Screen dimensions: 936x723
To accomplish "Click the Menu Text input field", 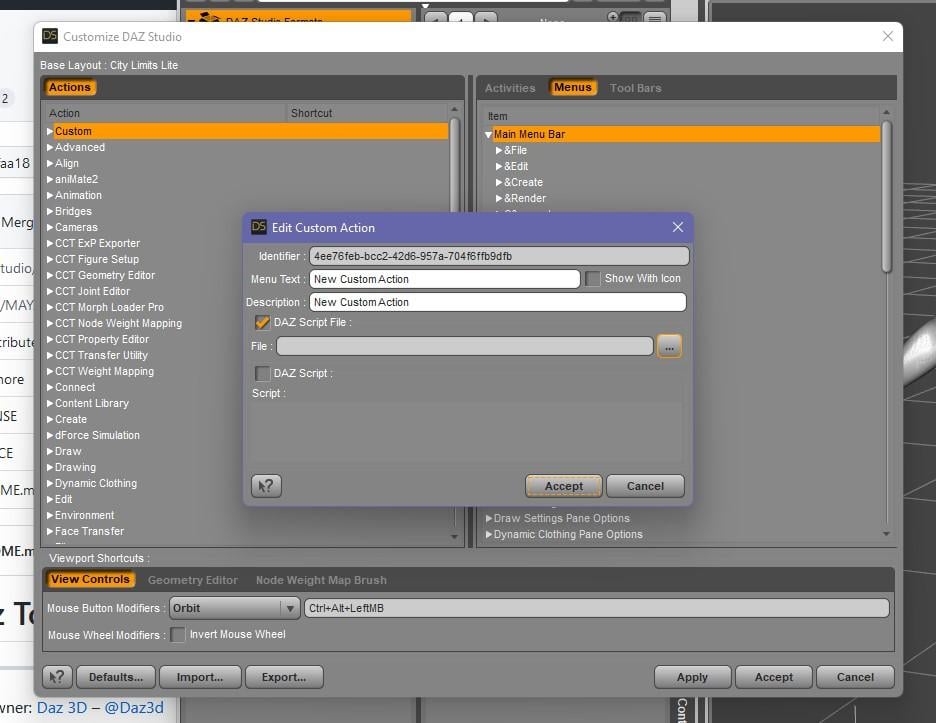I will 444,279.
